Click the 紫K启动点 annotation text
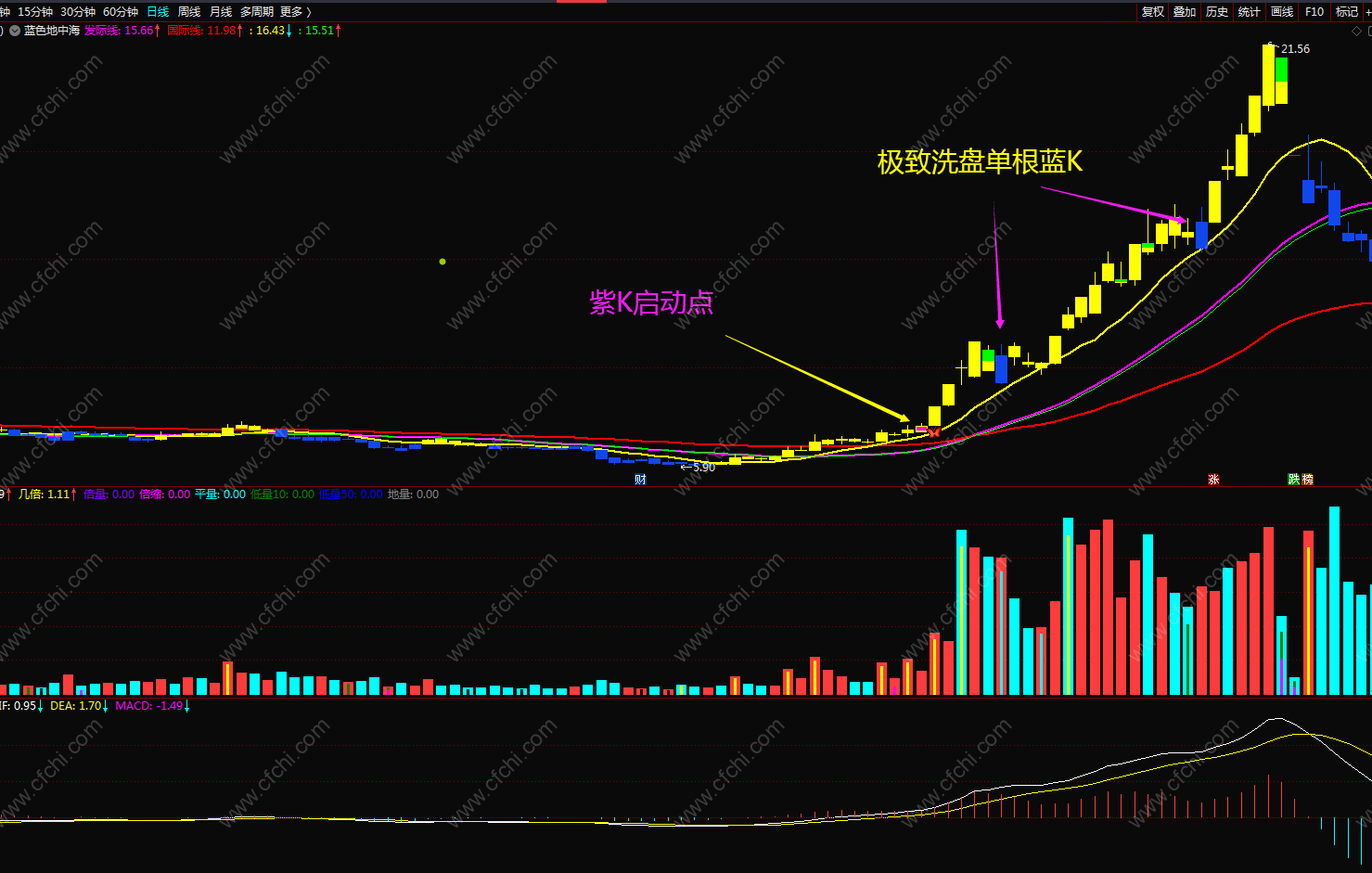The width and height of the screenshot is (1372, 873). point(652,302)
